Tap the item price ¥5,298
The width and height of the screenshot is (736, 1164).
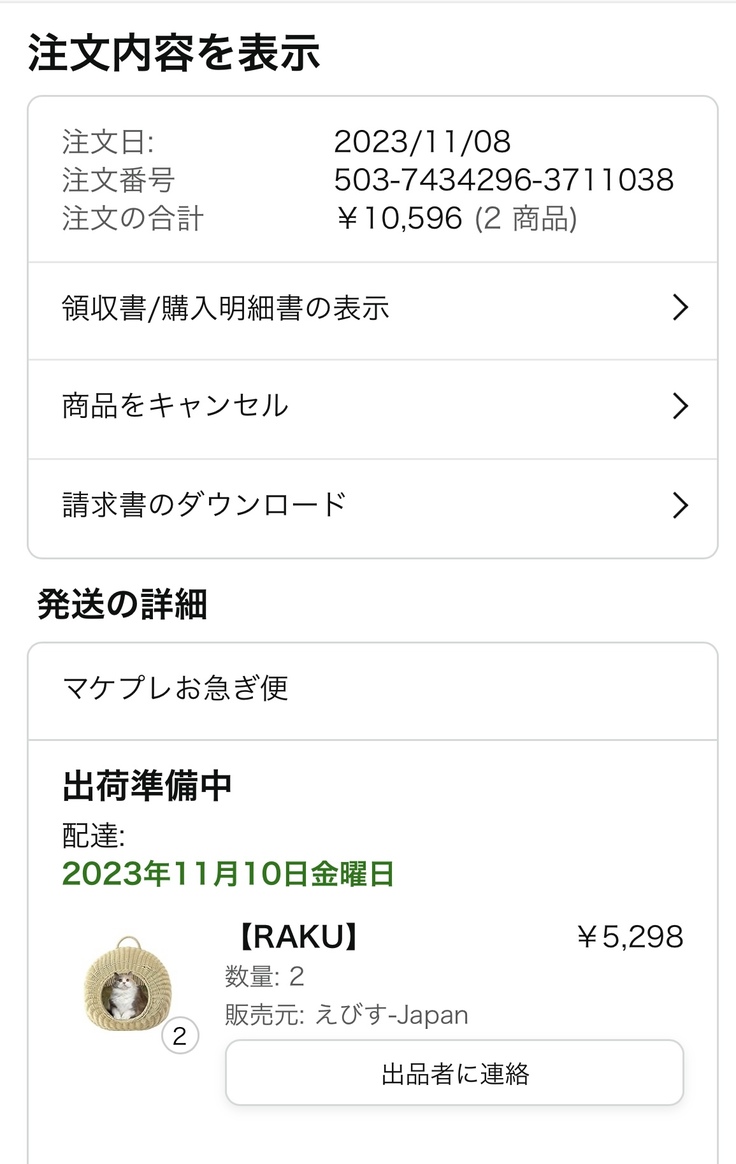point(630,937)
